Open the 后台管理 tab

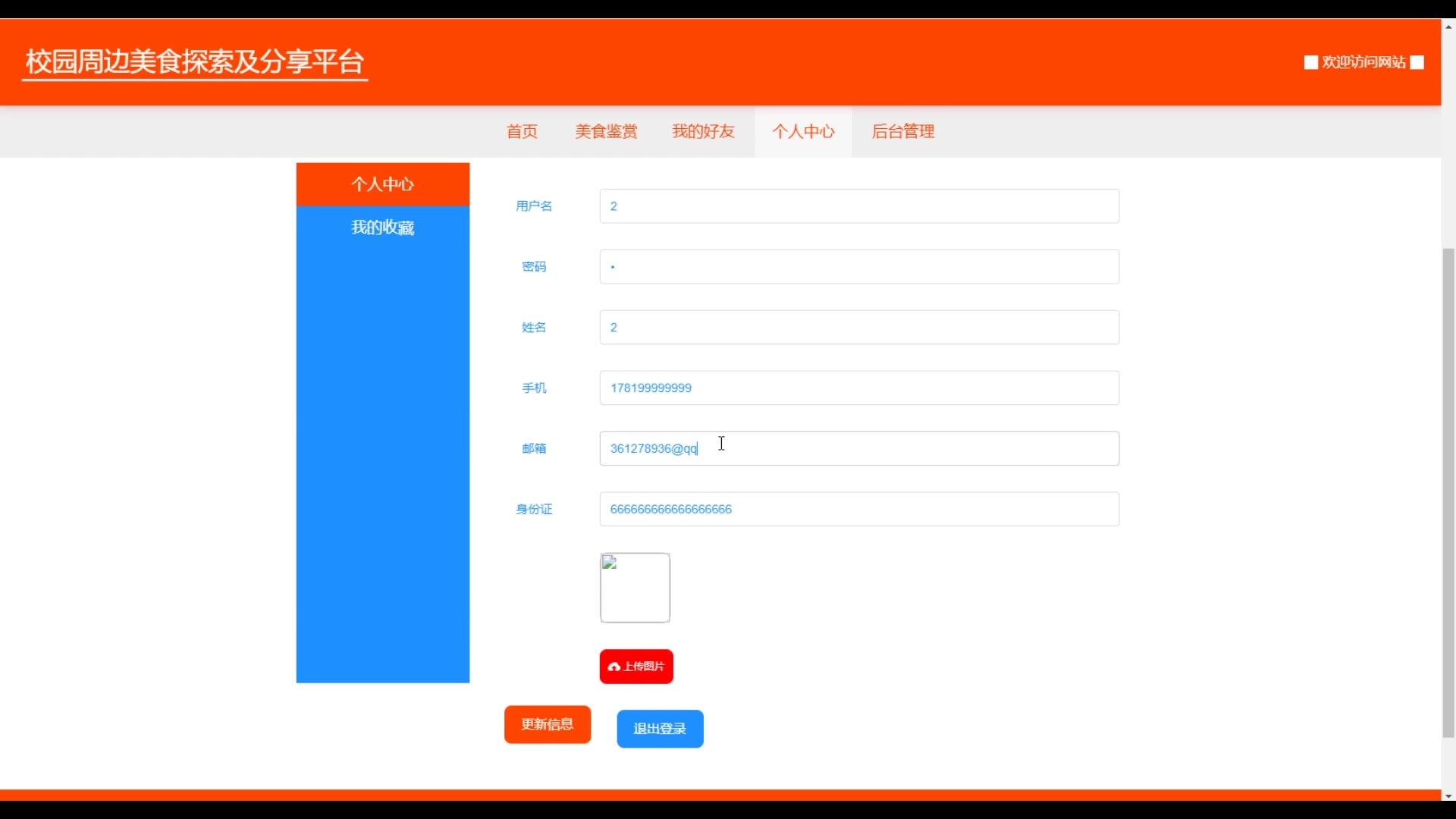coord(902,132)
